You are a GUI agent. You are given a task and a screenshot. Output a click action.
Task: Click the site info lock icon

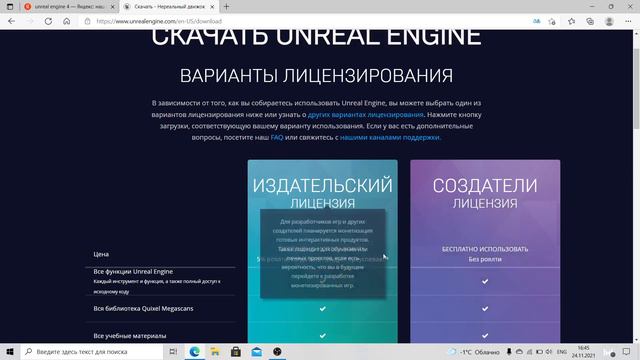tap(87, 21)
